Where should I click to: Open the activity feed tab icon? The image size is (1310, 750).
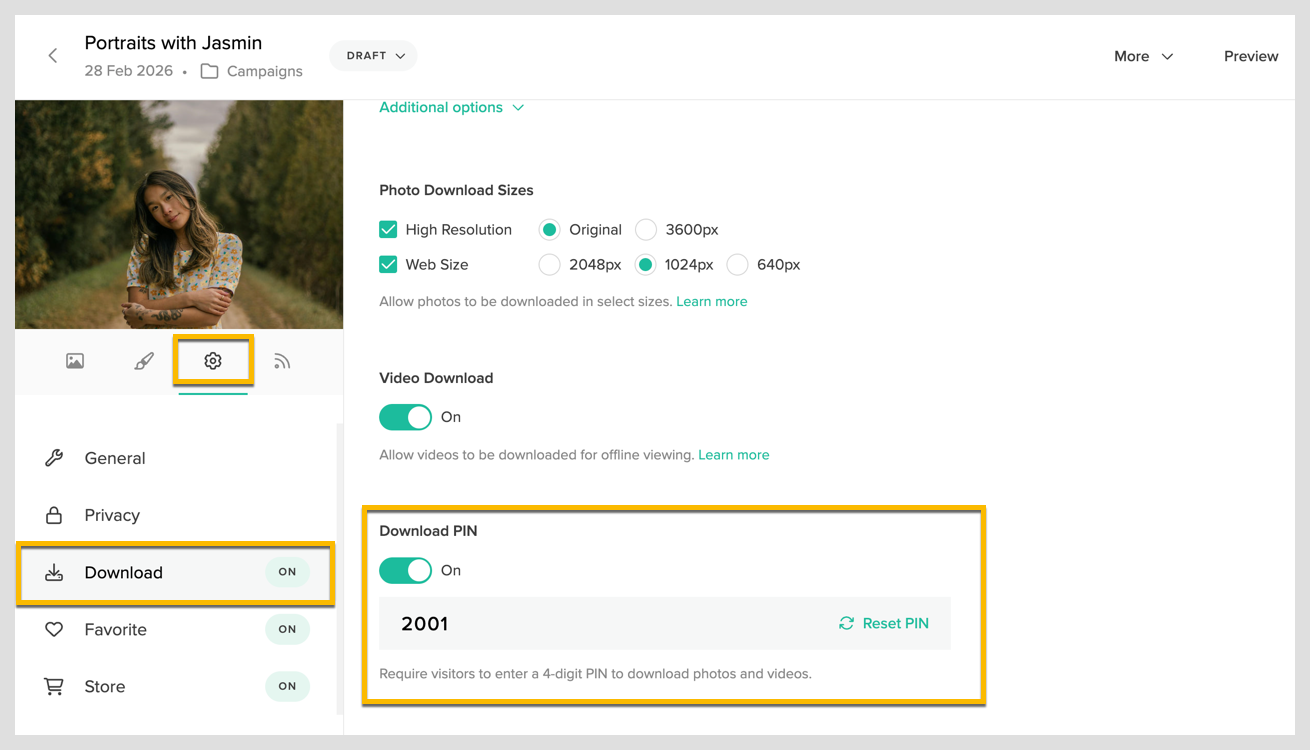tap(282, 361)
